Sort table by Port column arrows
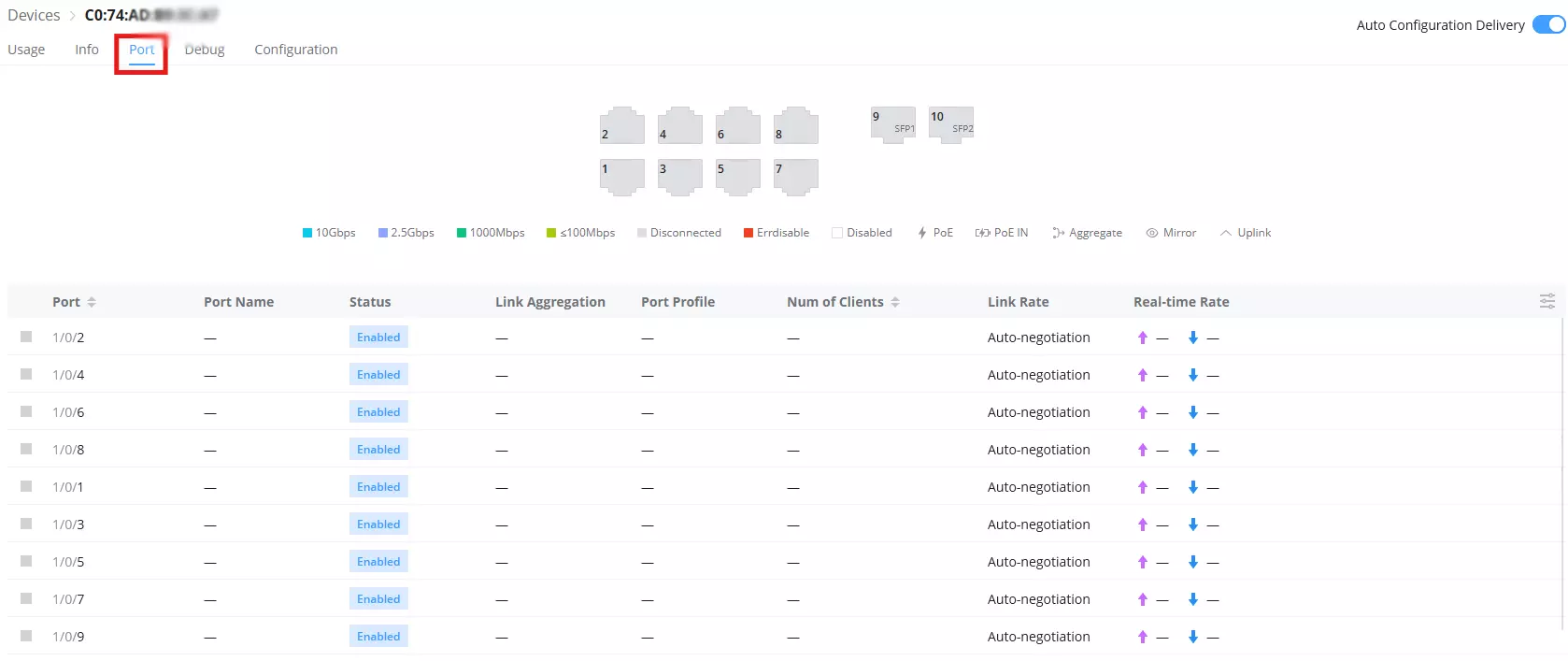The width and height of the screenshot is (1568, 661). tap(92, 302)
